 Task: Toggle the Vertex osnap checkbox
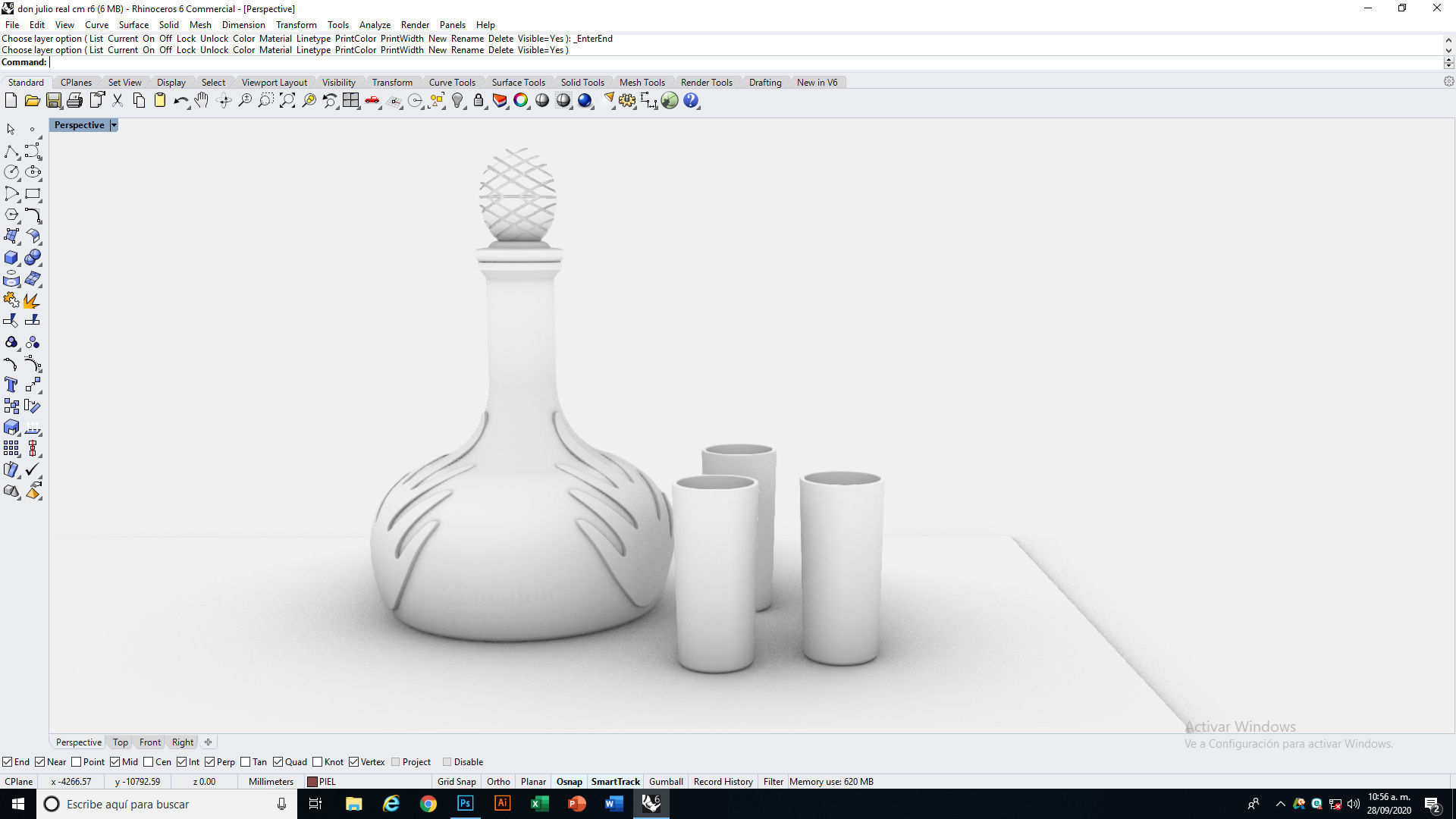[354, 762]
